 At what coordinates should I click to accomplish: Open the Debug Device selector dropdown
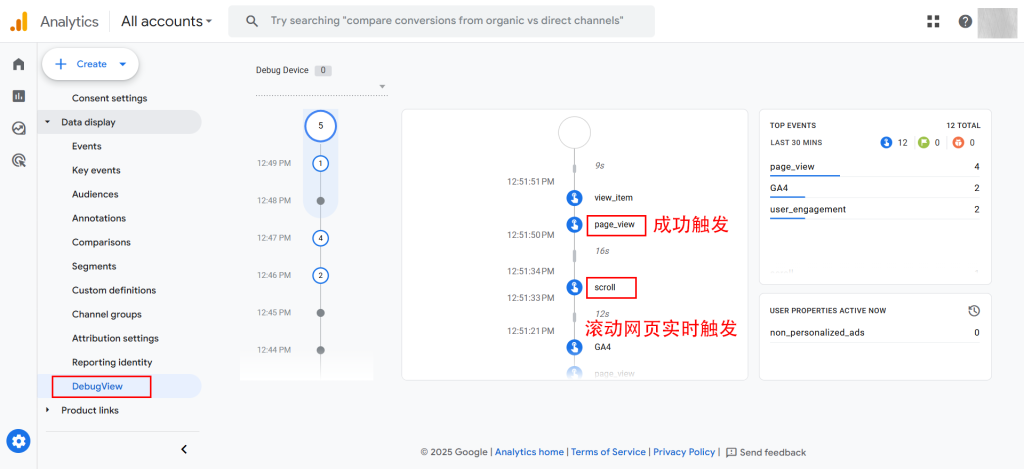[x=322, y=86]
